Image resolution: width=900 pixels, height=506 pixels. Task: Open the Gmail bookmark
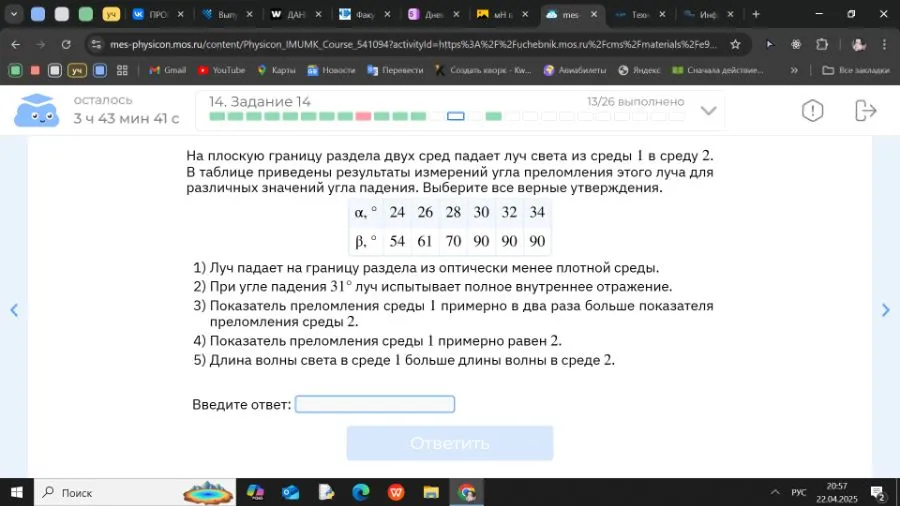tap(168, 70)
